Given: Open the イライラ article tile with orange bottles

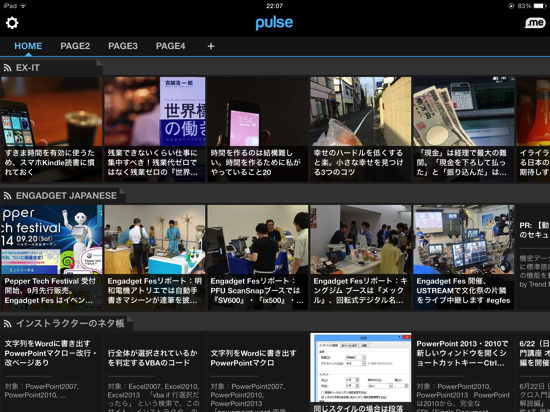Looking at the screenshot, I should pos(533,129).
